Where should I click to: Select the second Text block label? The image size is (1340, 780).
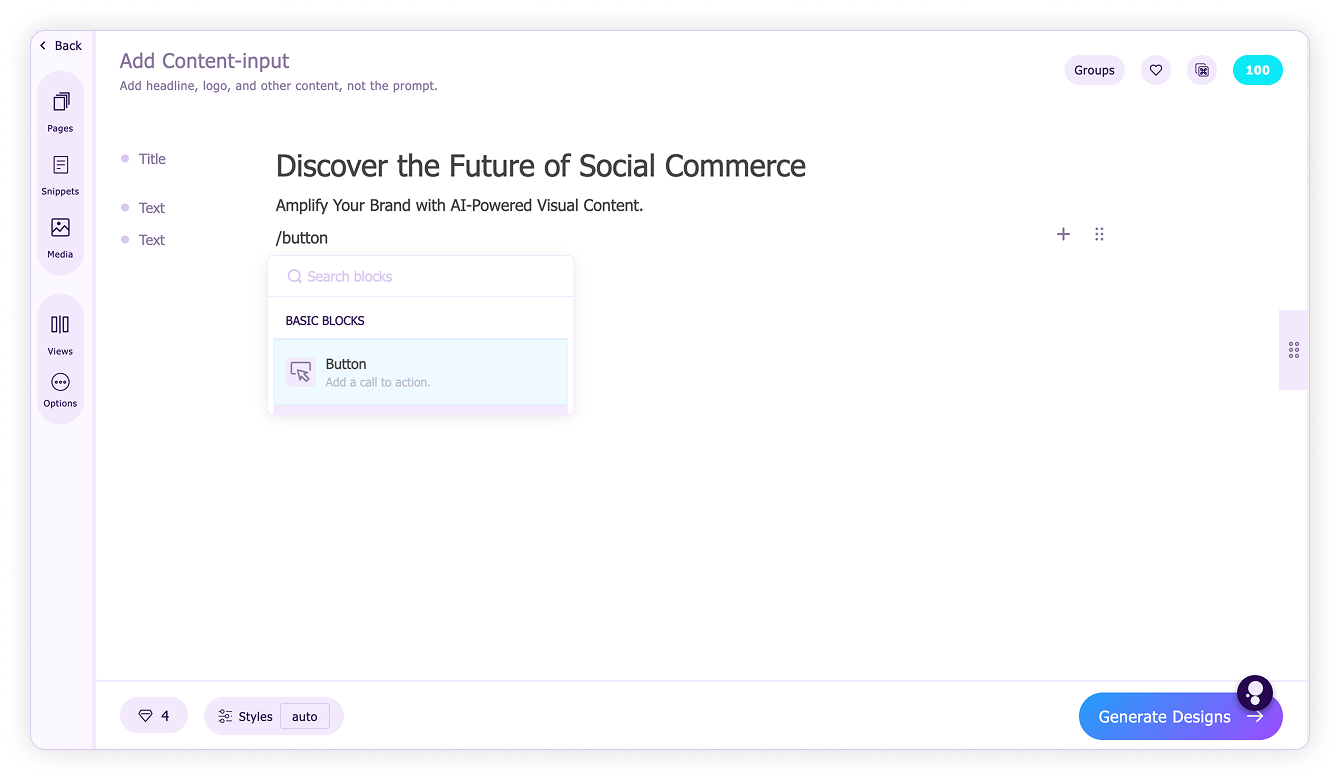coord(152,240)
